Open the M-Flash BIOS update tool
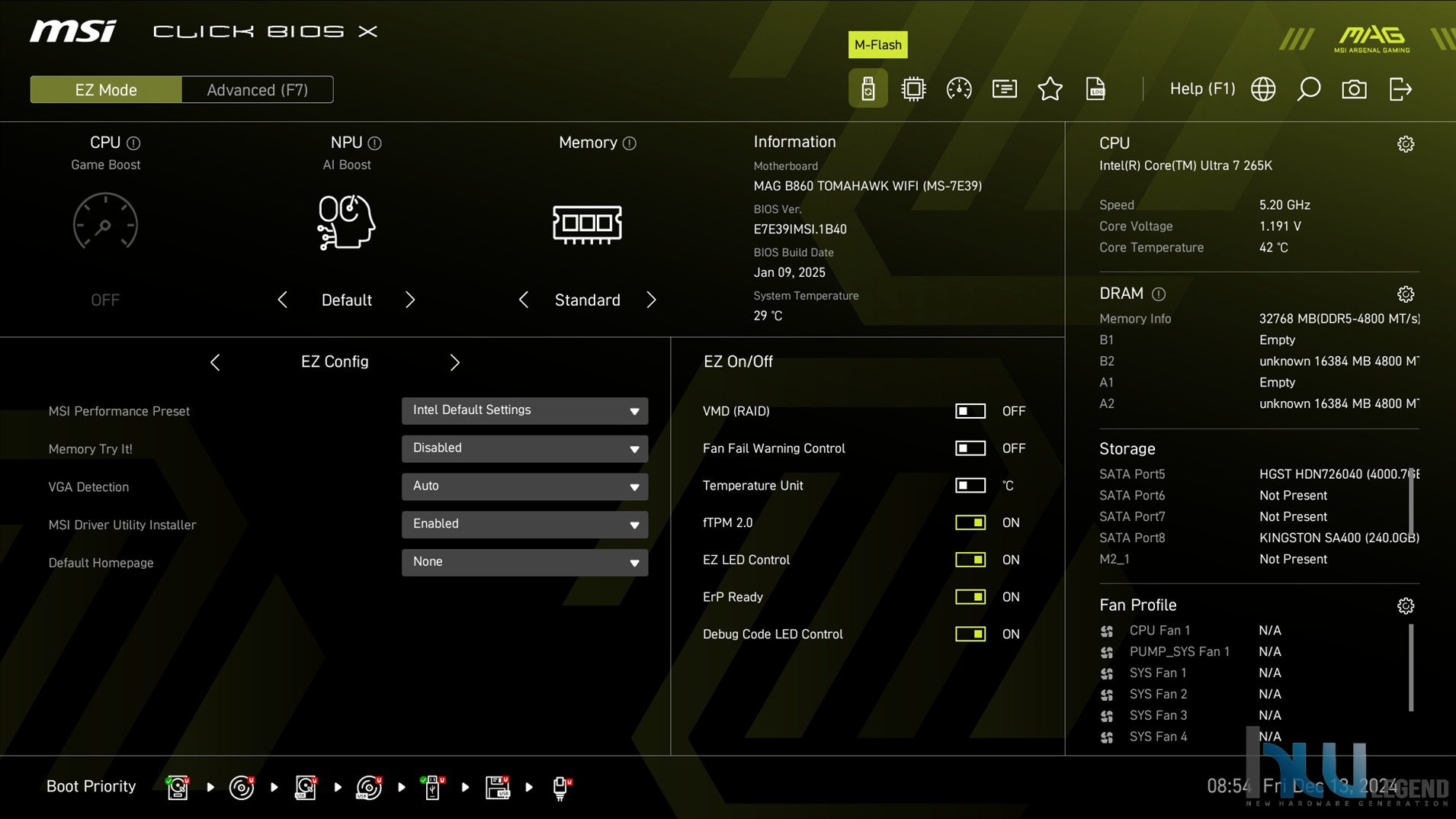 868,88
